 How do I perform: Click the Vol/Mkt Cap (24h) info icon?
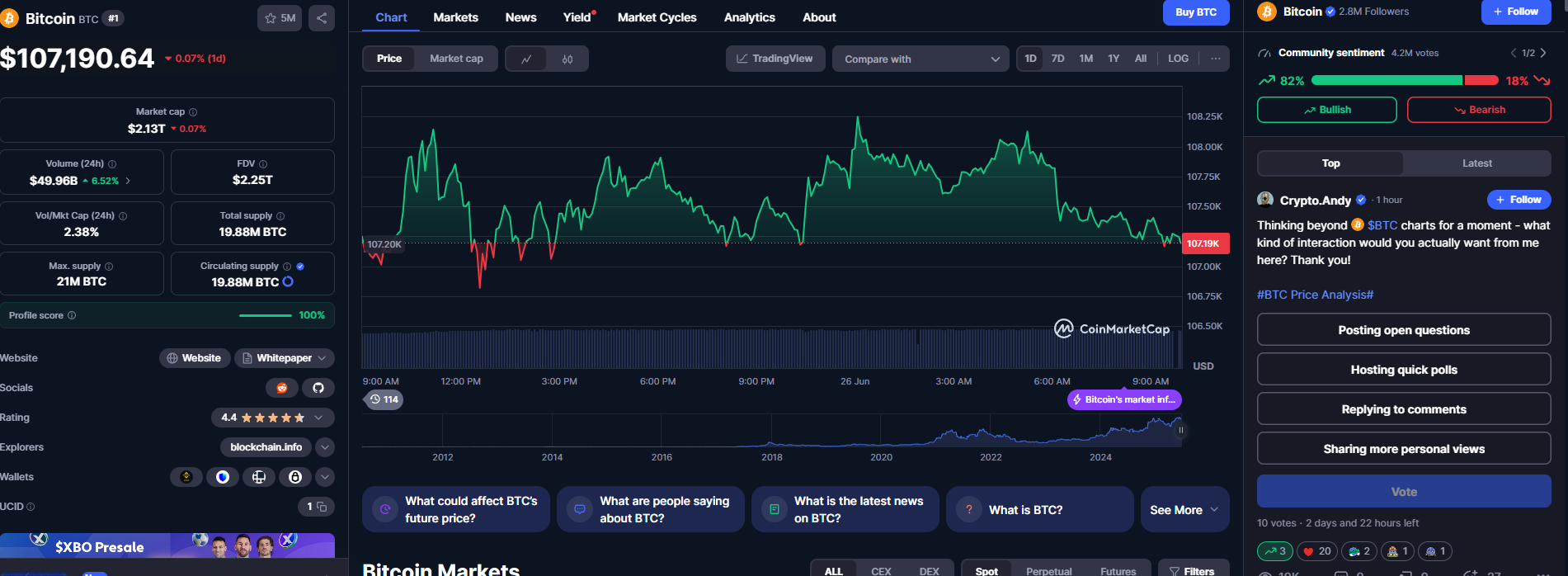[123, 216]
